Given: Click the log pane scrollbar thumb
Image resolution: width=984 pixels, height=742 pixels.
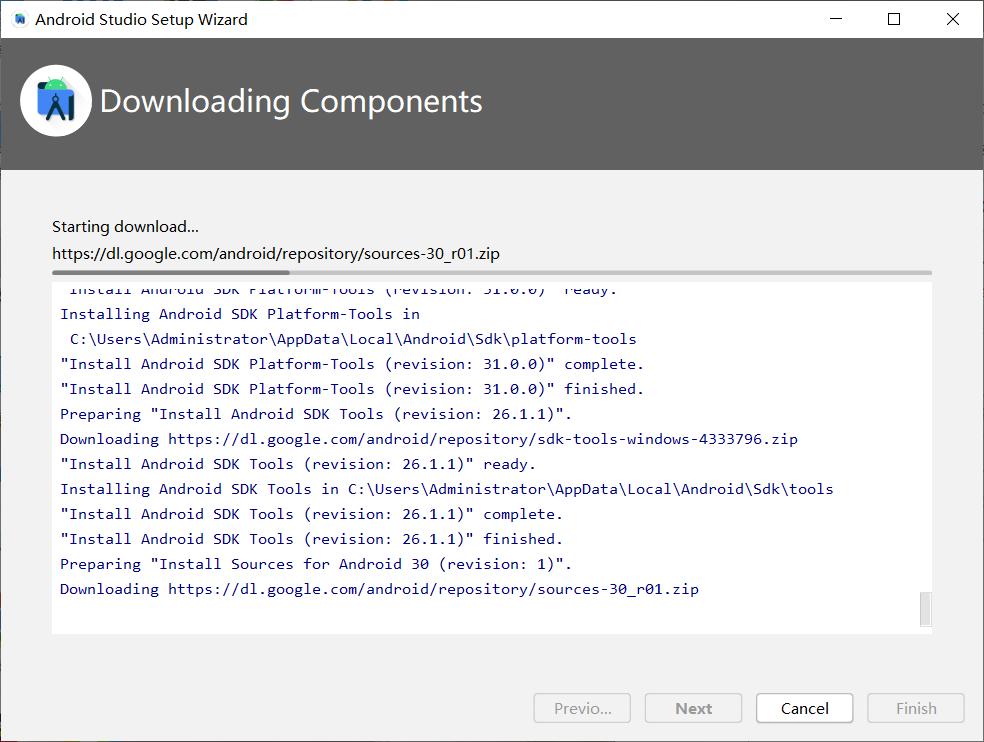Looking at the screenshot, I should 925,609.
